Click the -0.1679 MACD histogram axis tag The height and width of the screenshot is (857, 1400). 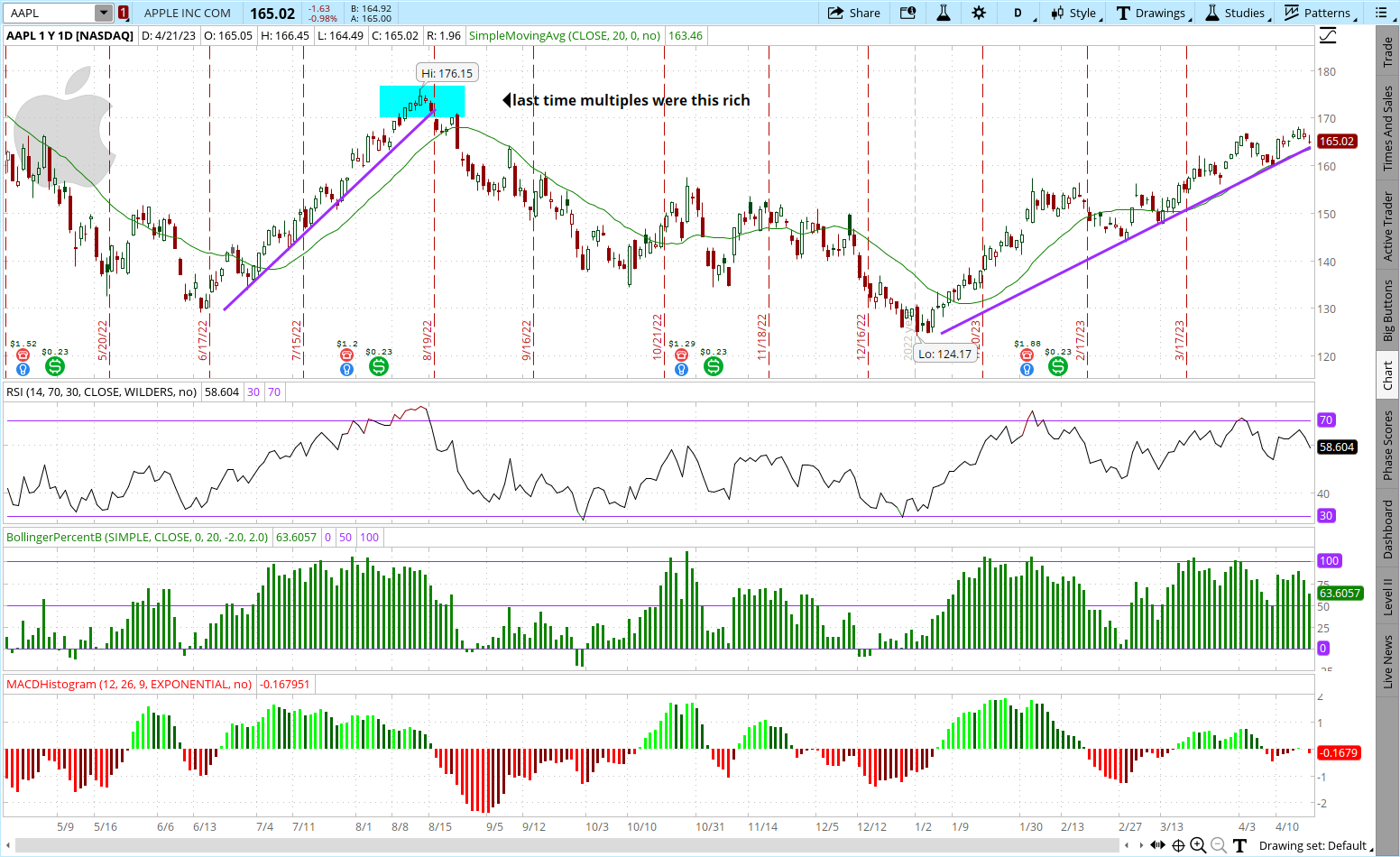click(x=1338, y=752)
